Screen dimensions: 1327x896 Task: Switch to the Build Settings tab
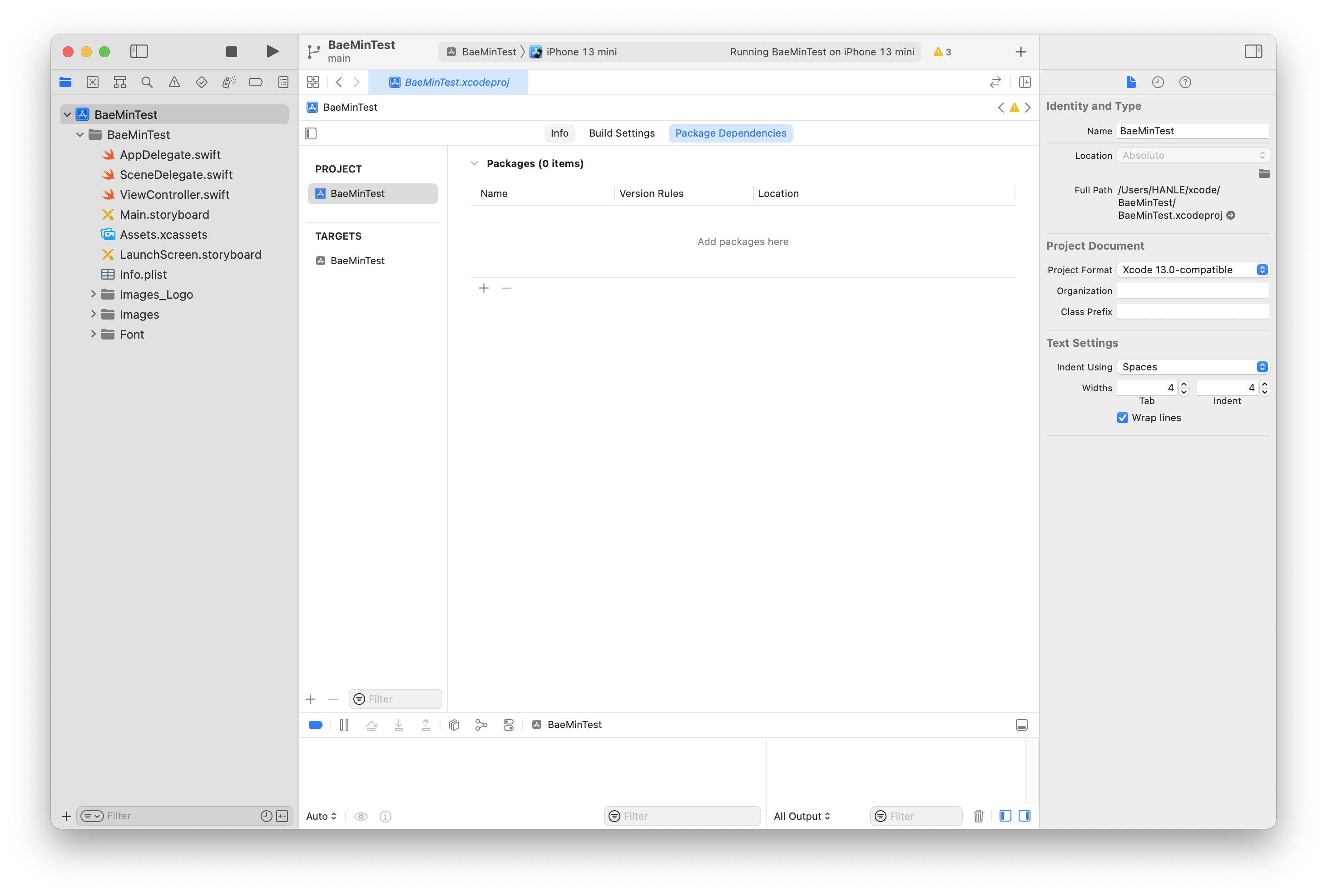(621, 133)
